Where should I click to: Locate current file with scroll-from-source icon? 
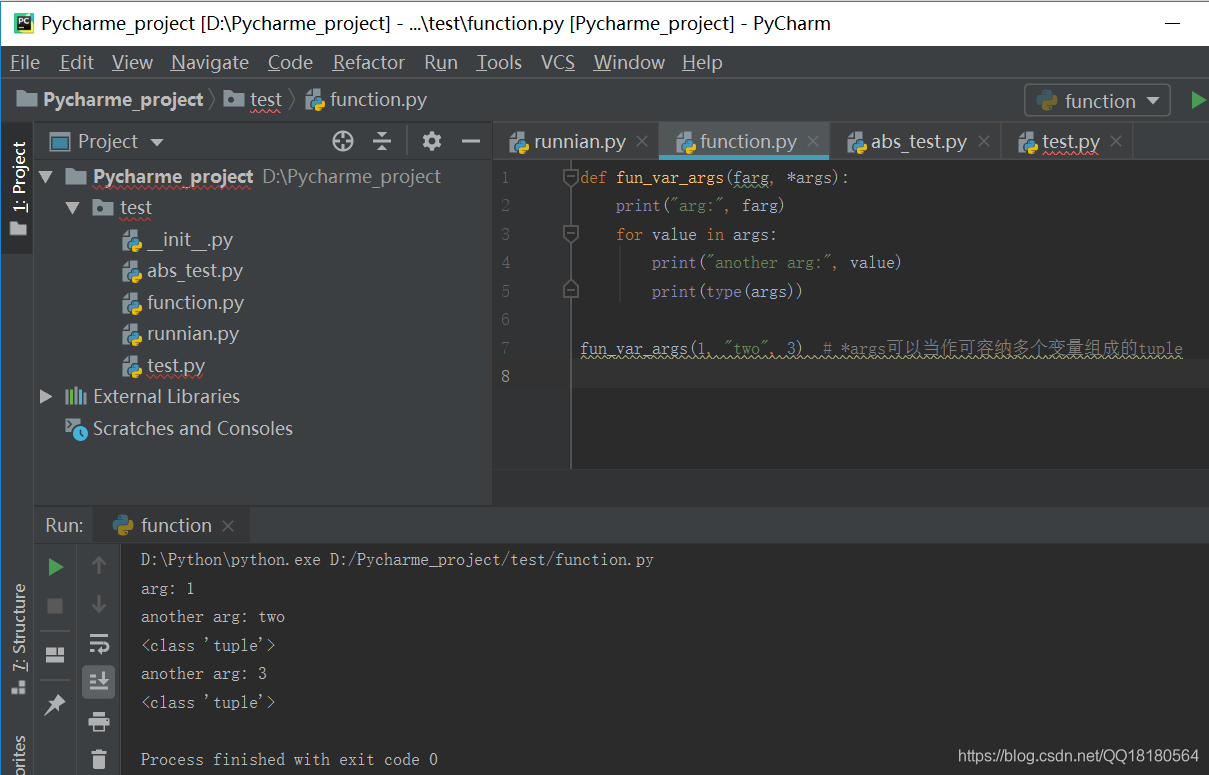point(343,141)
